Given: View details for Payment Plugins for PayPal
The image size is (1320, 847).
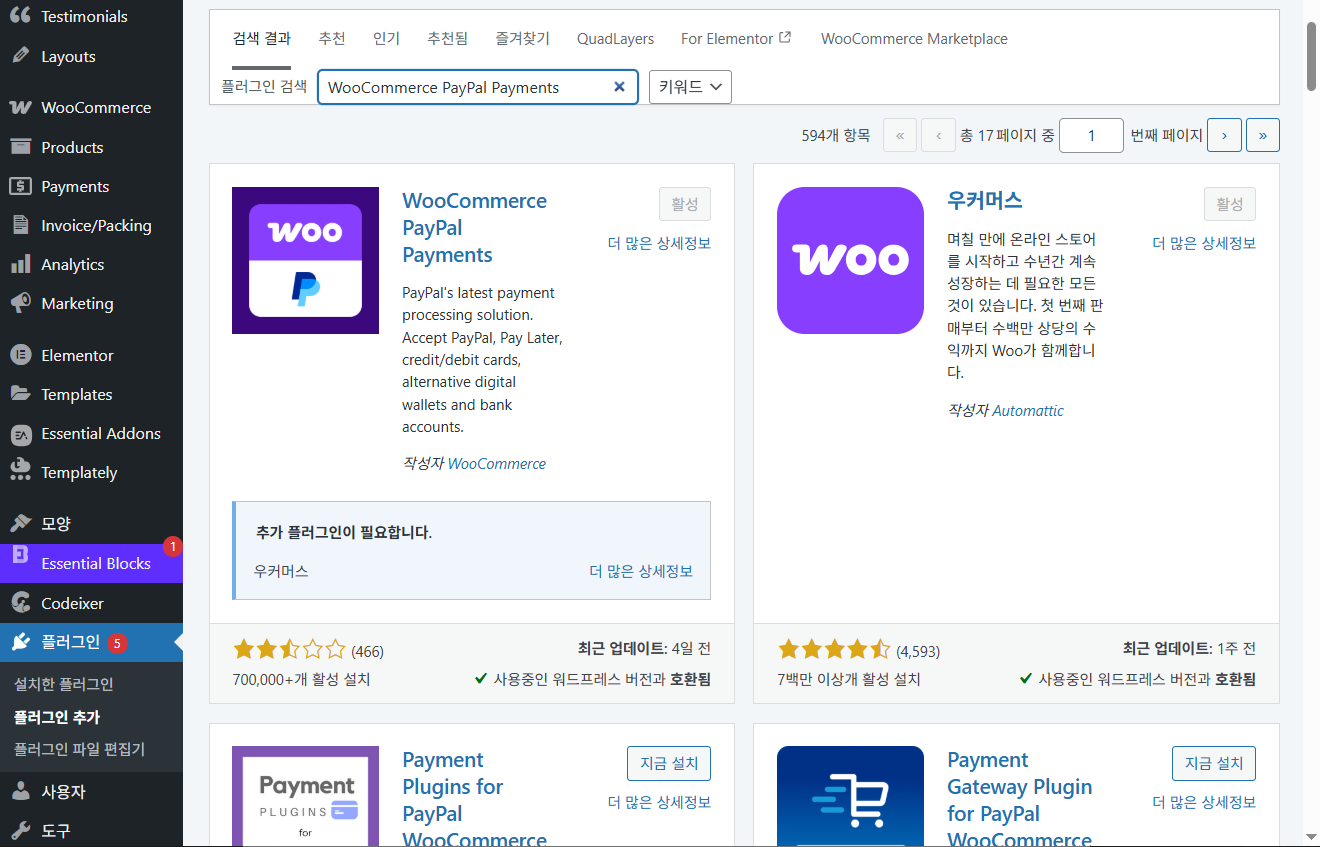Looking at the screenshot, I should point(659,802).
